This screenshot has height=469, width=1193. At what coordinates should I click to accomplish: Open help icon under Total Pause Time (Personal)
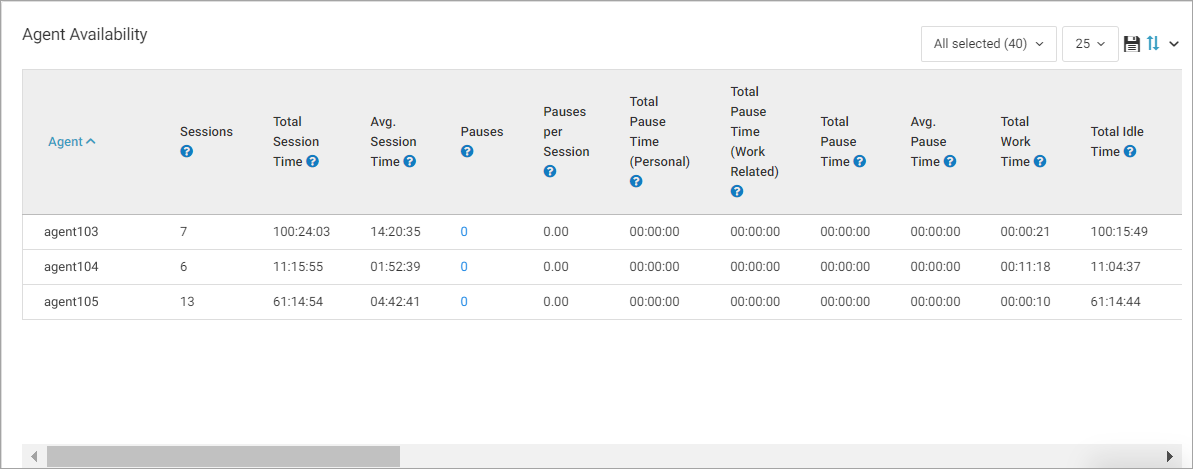pyautogui.click(x=636, y=181)
